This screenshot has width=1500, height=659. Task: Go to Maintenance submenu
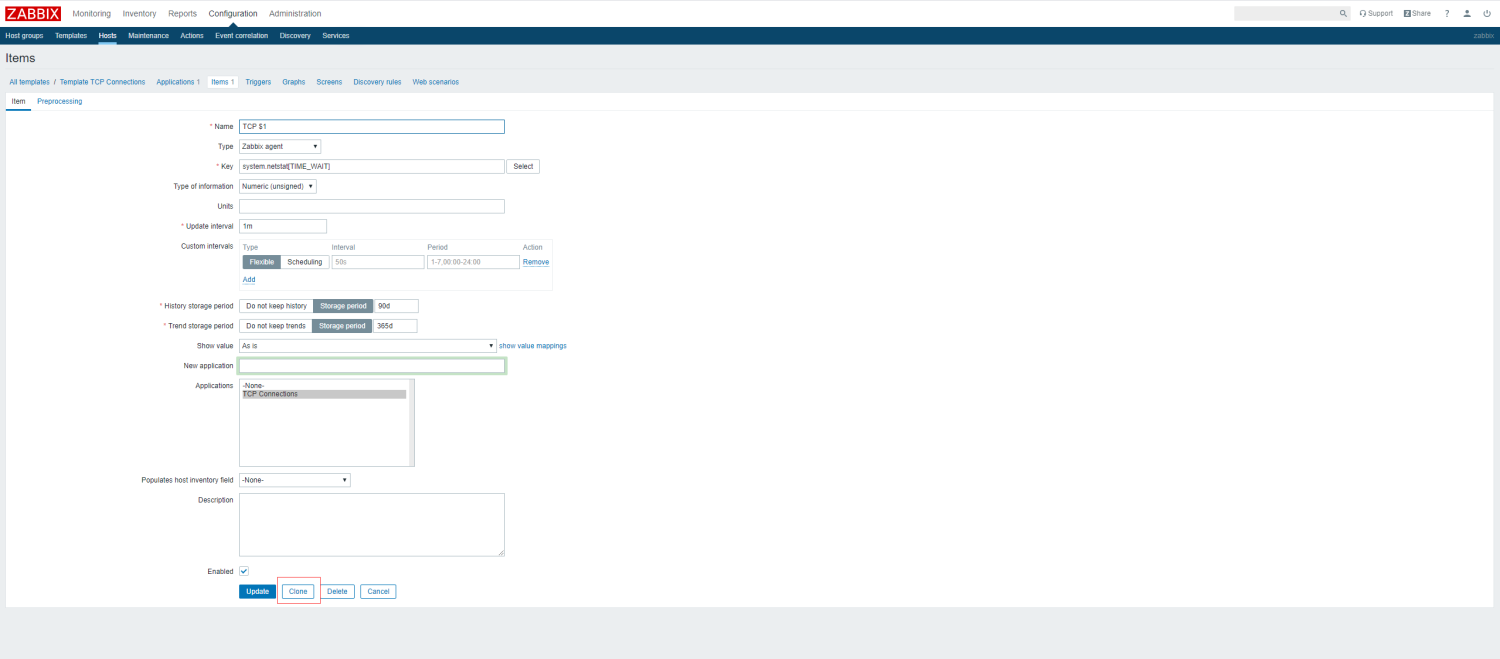[x=148, y=36]
